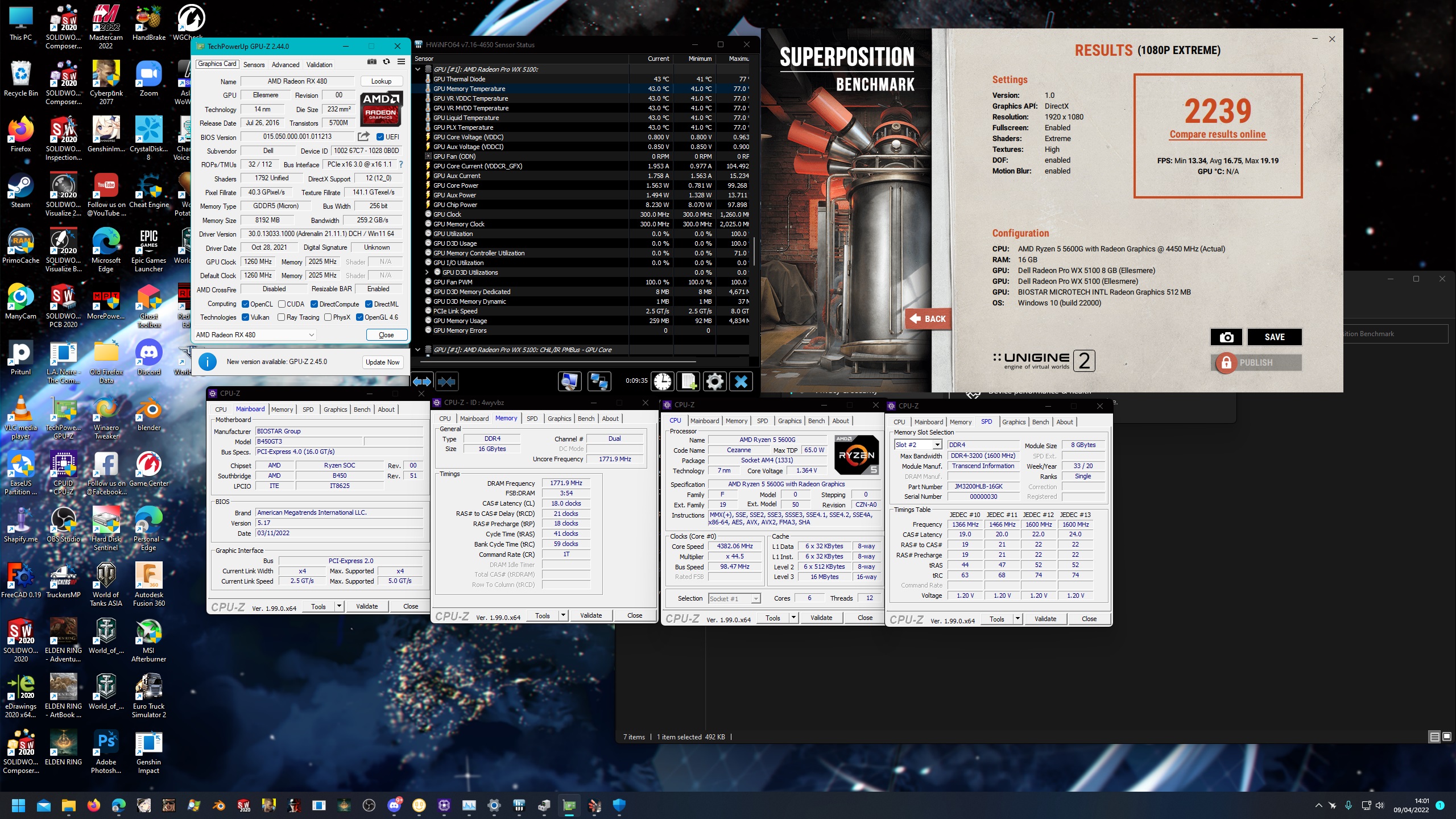Click HWiNFO reset clock icon
This screenshot has height=819, width=1456.
tap(662, 382)
